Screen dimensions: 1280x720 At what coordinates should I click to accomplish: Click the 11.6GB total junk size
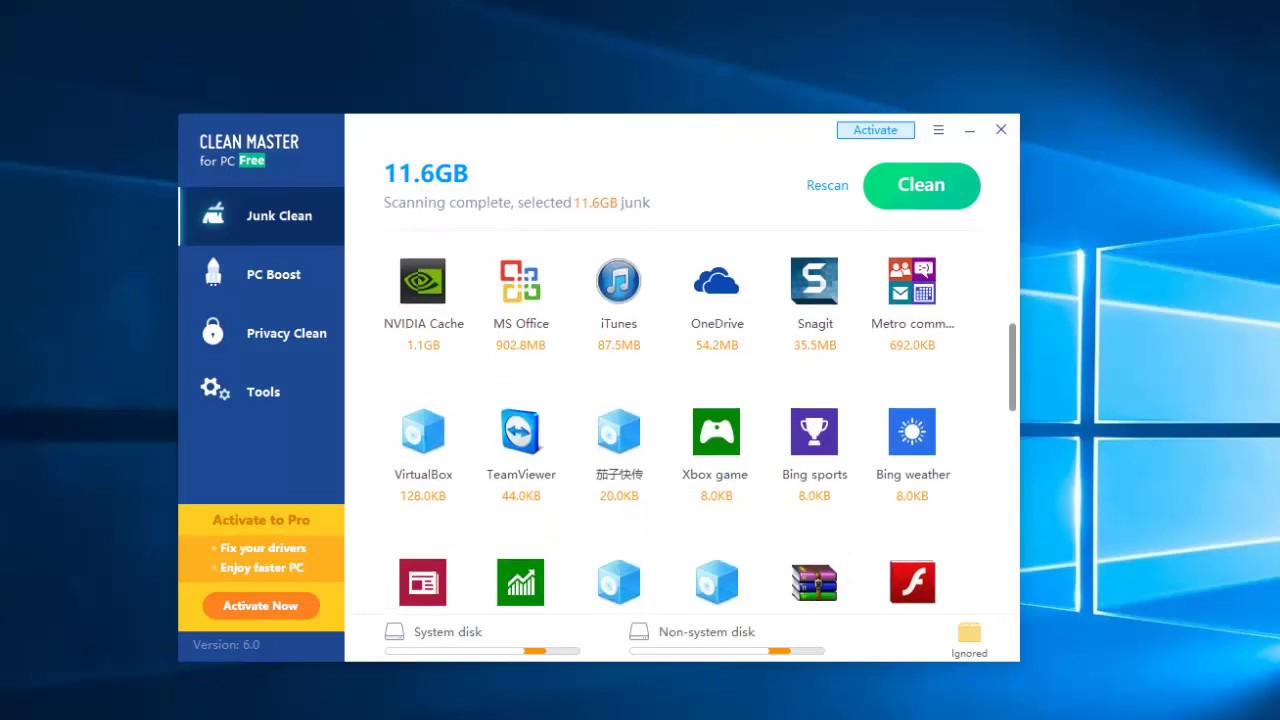click(x=426, y=173)
